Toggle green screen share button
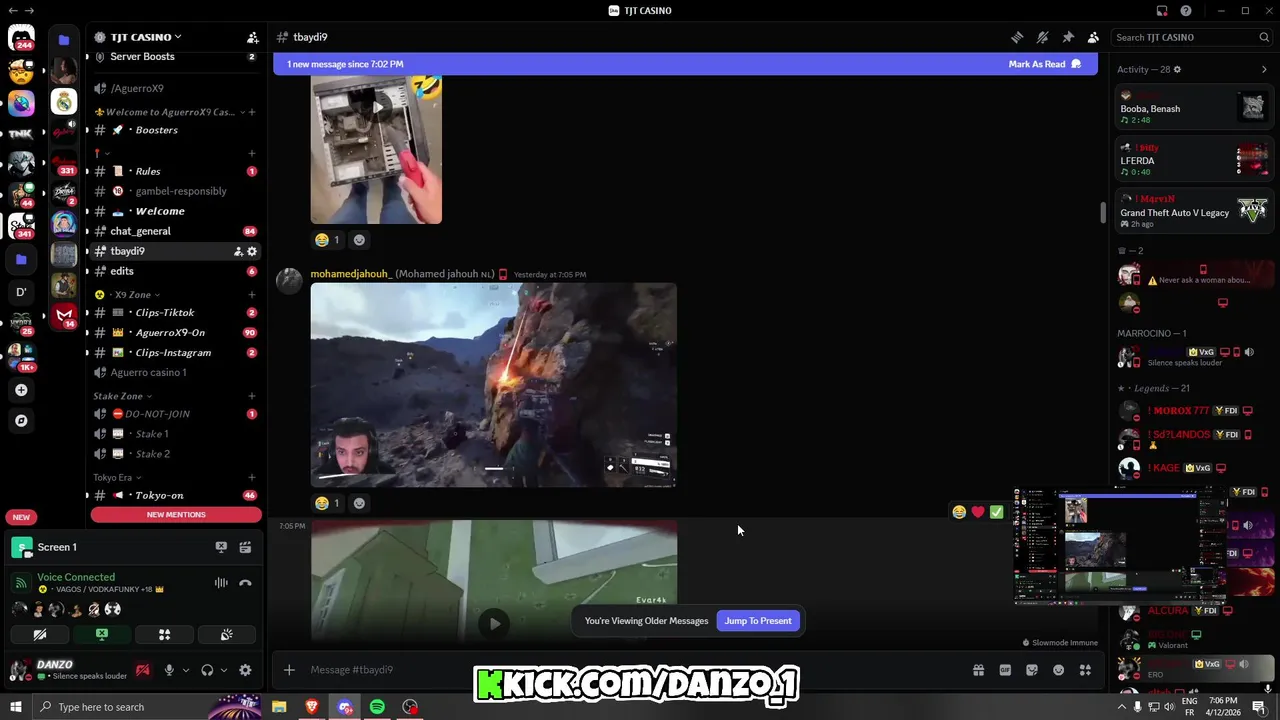Viewport: 1280px width, 720px height. click(102, 634)
